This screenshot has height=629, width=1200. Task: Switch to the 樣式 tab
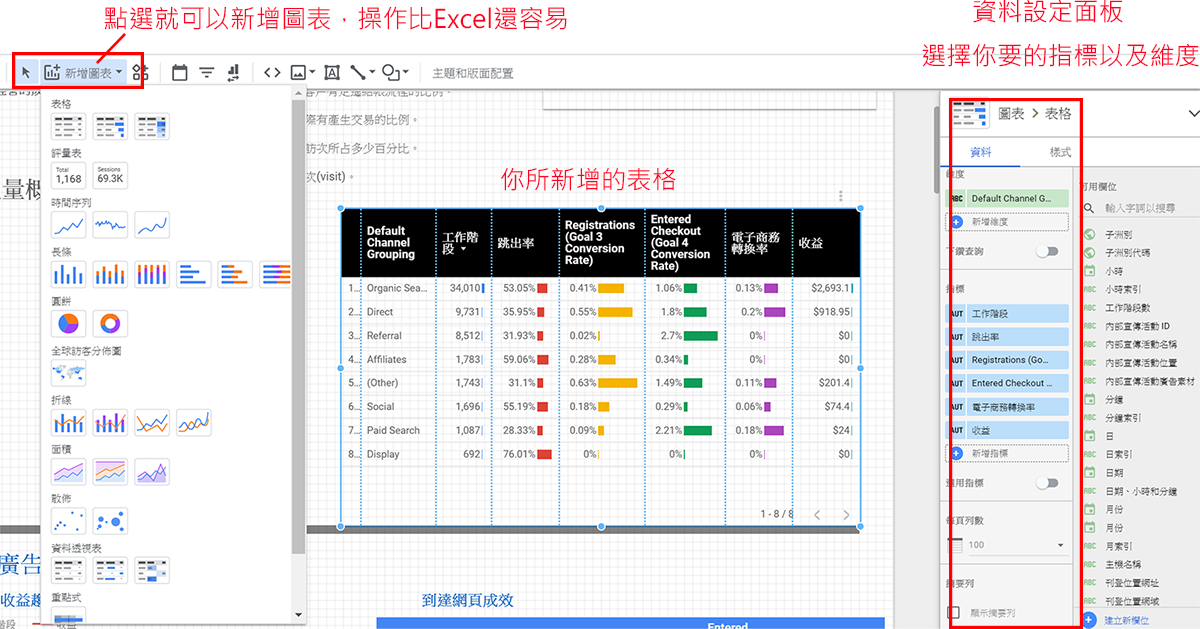[x=1060, y=152]
